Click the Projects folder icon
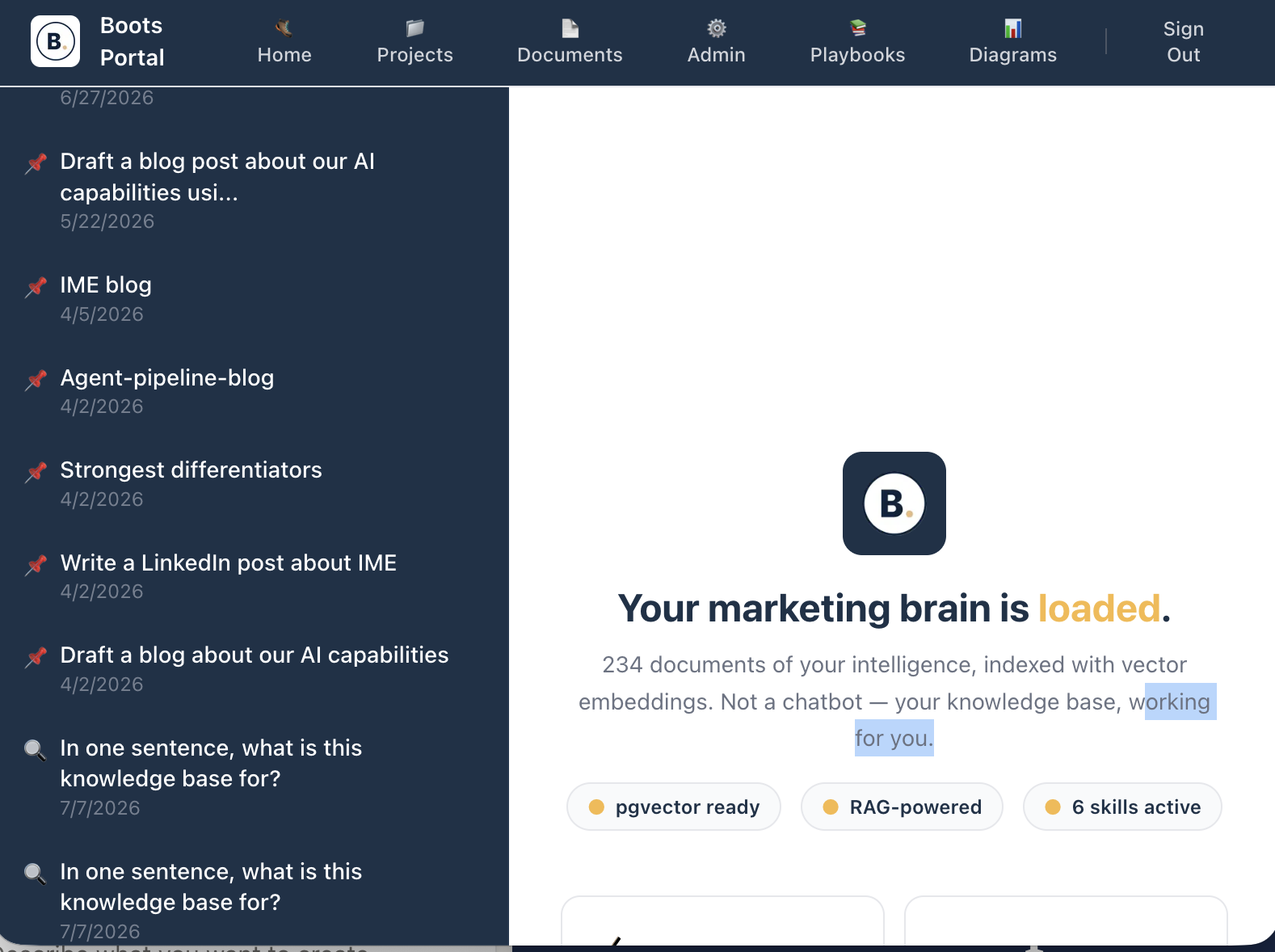Screen dimensions: 1275x952 click(x=414, y=28)
